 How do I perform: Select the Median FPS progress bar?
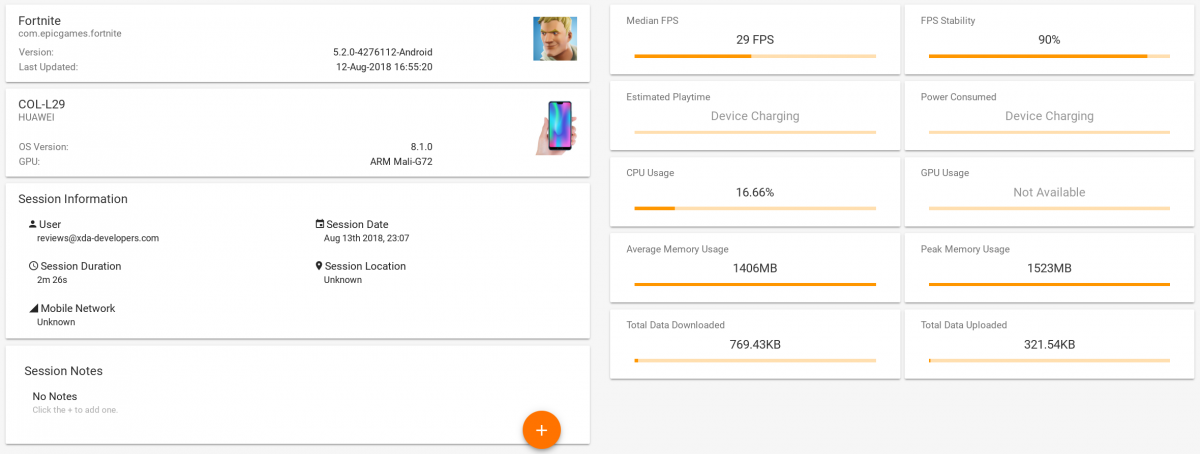(755, 56)
